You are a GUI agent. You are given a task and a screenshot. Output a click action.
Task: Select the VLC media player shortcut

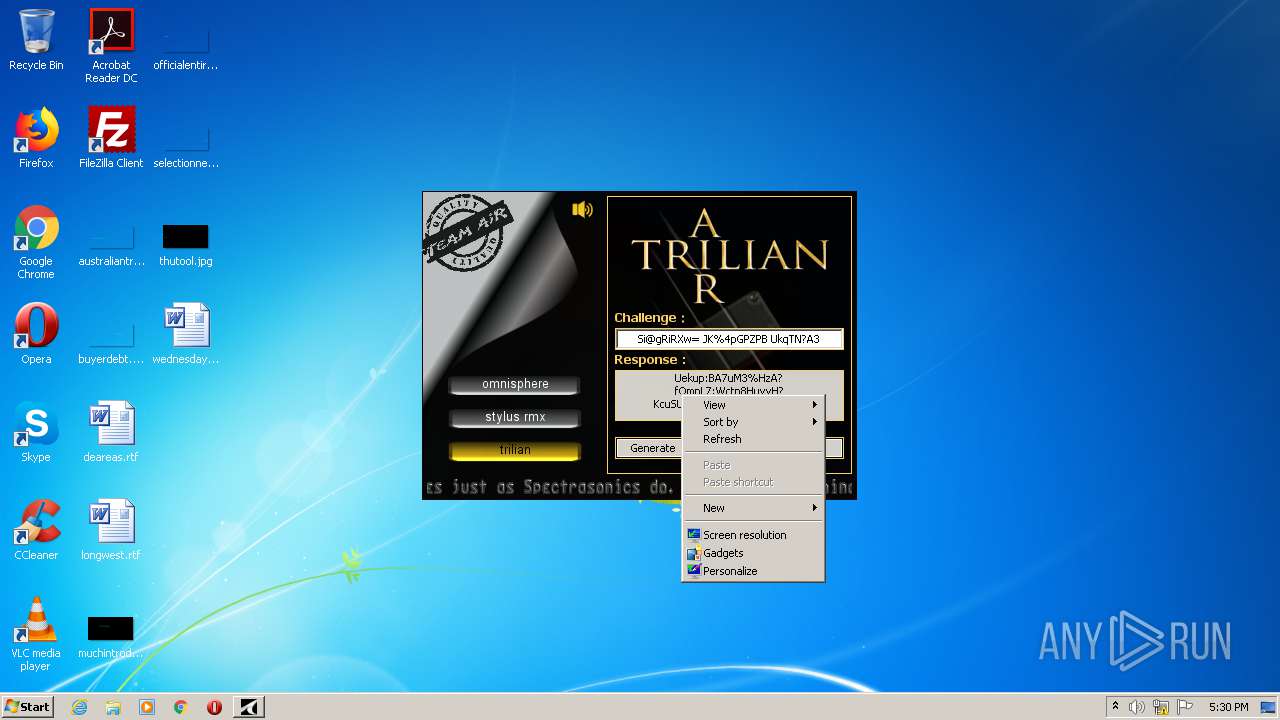(36, 634)
